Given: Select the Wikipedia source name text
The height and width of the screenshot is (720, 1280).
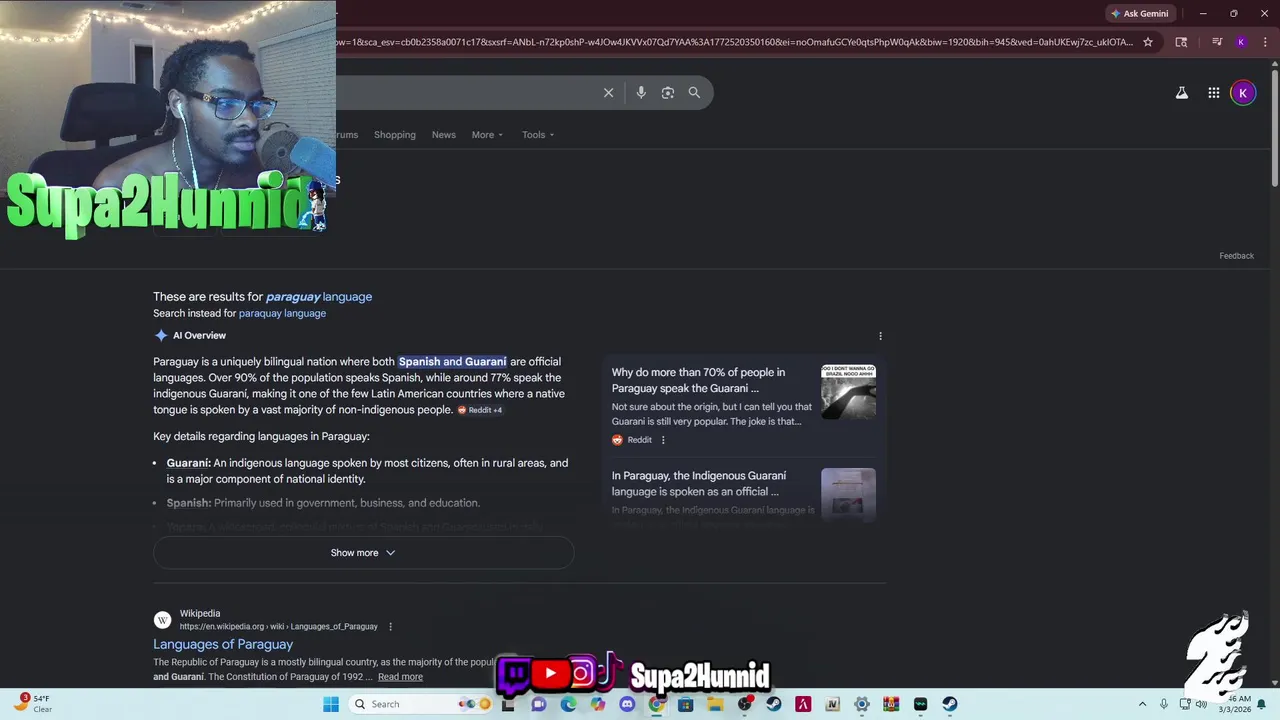Looking at the screenshot, I should tap(200, 614).
